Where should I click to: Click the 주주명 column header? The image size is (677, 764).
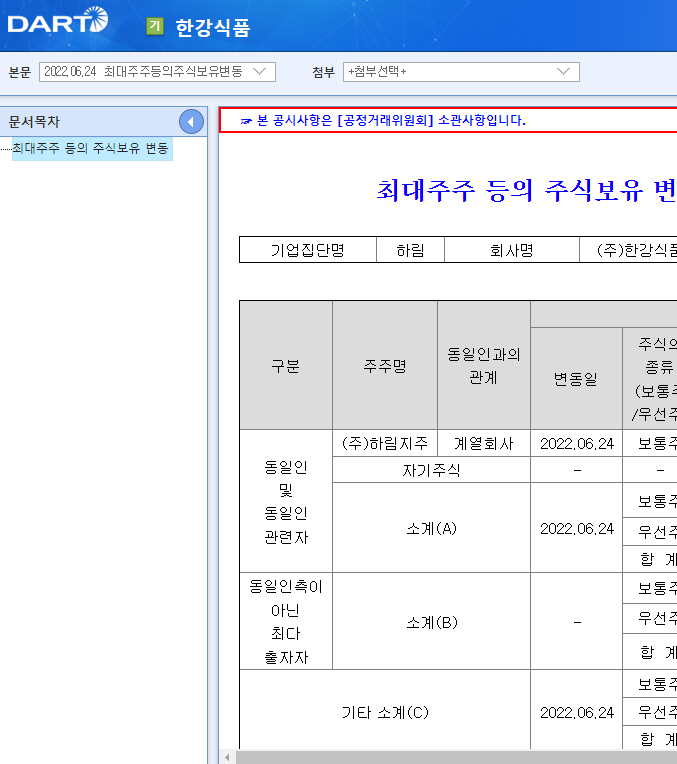[x=385, y=365]
